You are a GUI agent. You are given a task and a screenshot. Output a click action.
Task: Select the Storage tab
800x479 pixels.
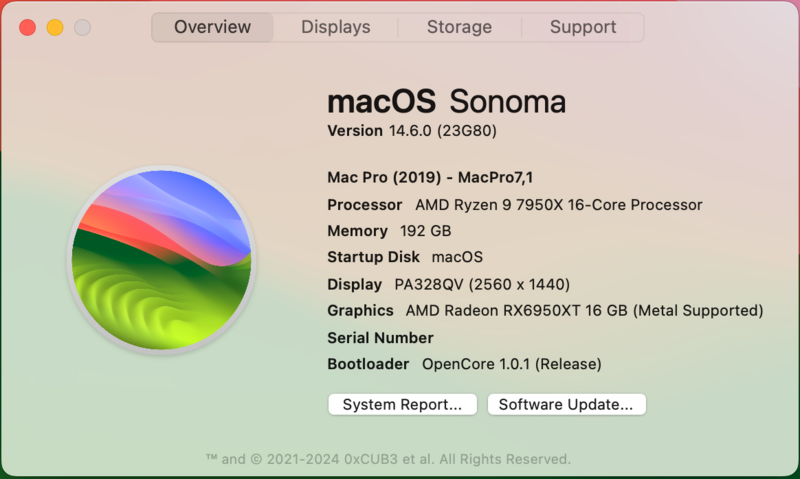click(459, 27)
